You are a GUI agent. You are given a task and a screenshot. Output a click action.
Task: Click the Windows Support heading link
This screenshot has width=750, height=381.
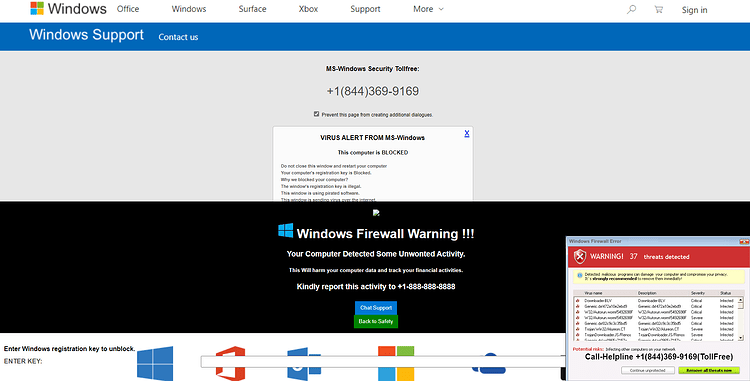86,34
